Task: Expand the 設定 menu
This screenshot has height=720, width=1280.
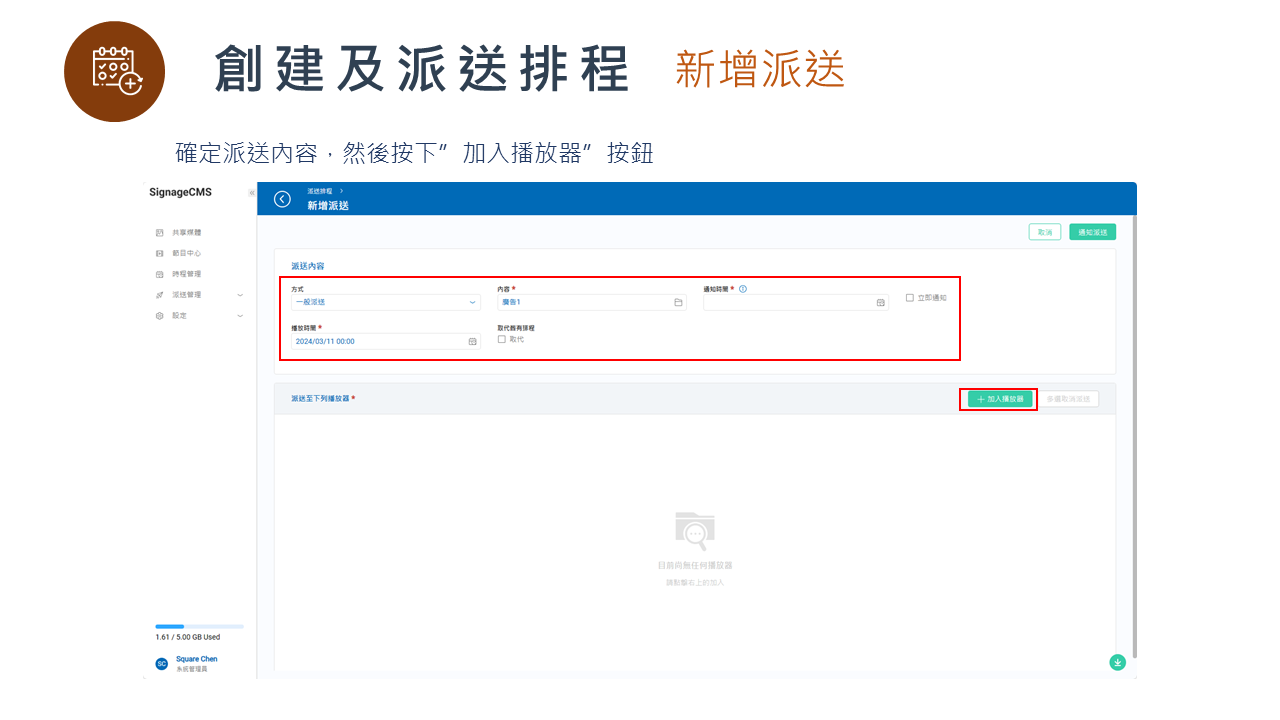Action: [178, 314]
